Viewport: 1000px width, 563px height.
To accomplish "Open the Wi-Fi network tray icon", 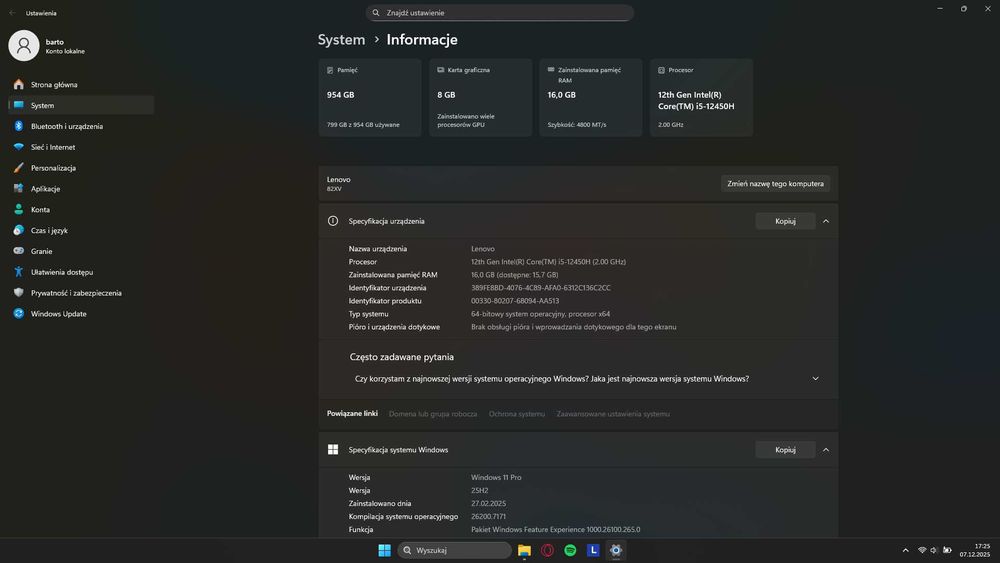I will (922, 550).
